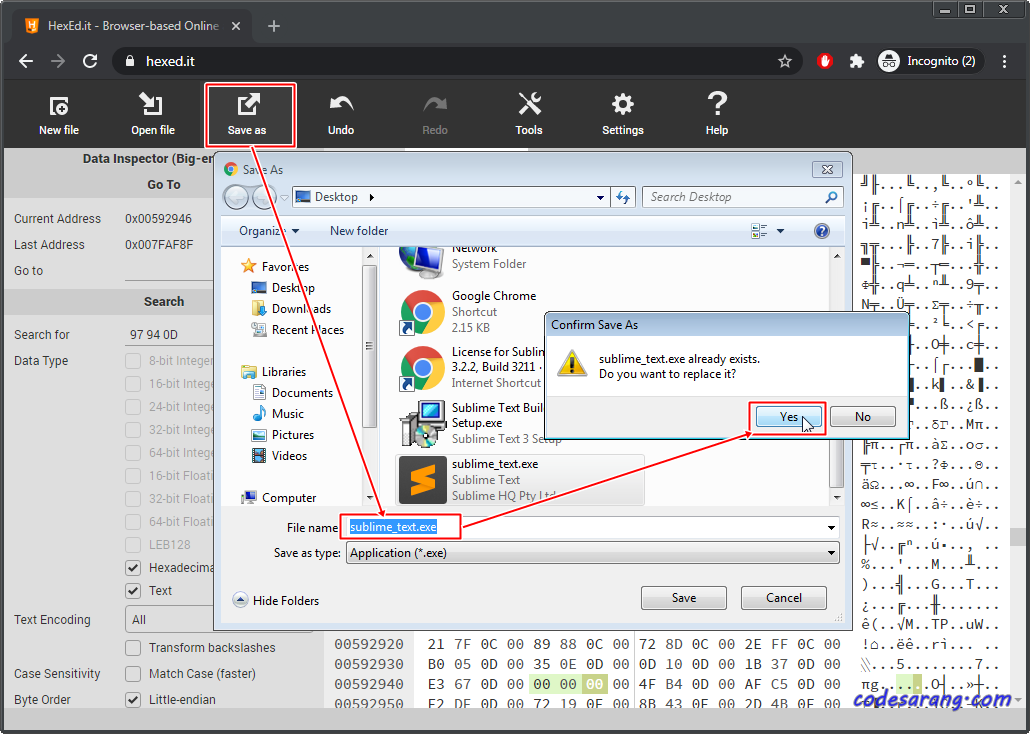Undo the last edit in HexEd.it

click(x=341, y=114)
